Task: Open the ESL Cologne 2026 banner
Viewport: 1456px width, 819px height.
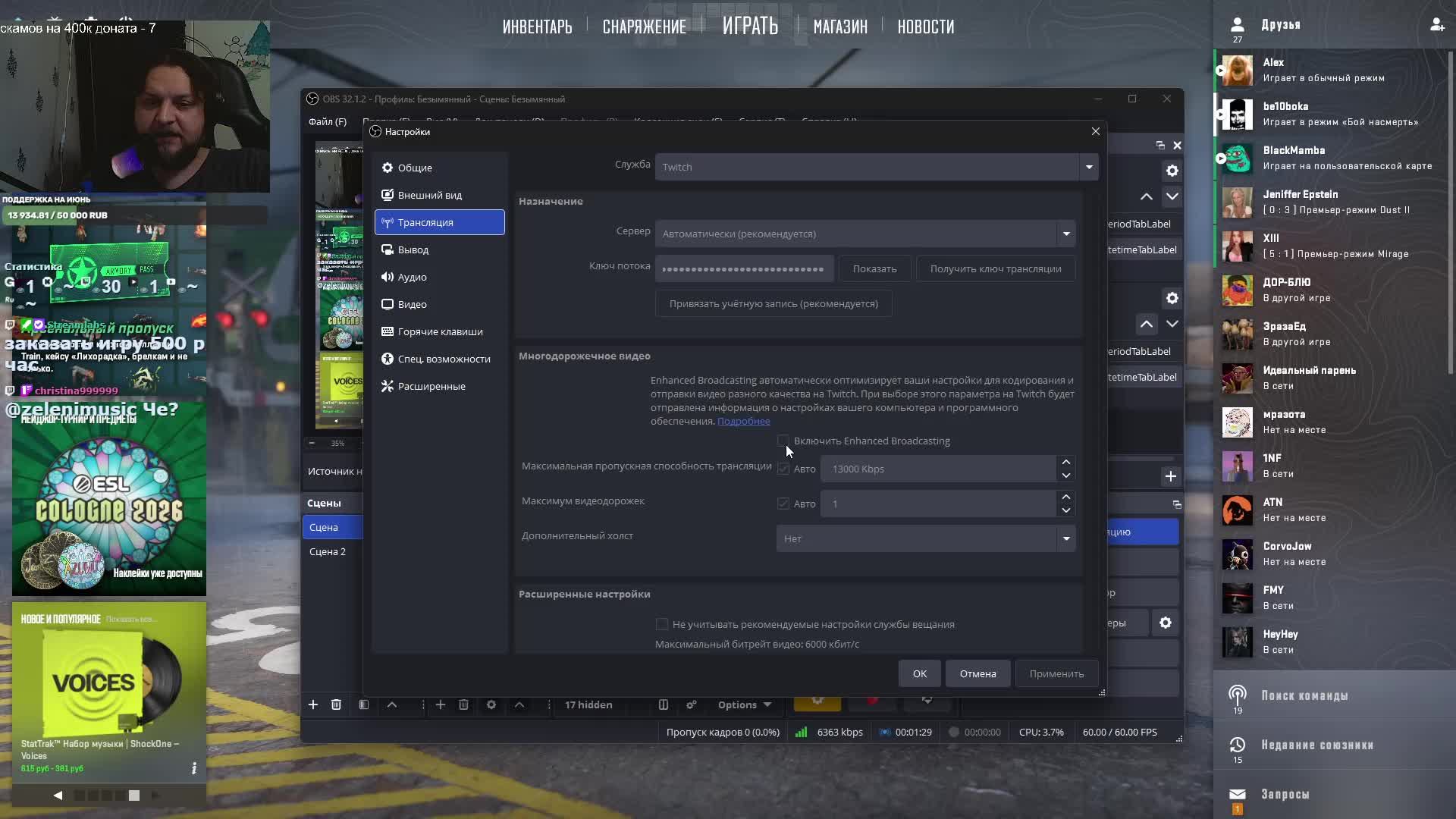Action: (x=109, y=499)
